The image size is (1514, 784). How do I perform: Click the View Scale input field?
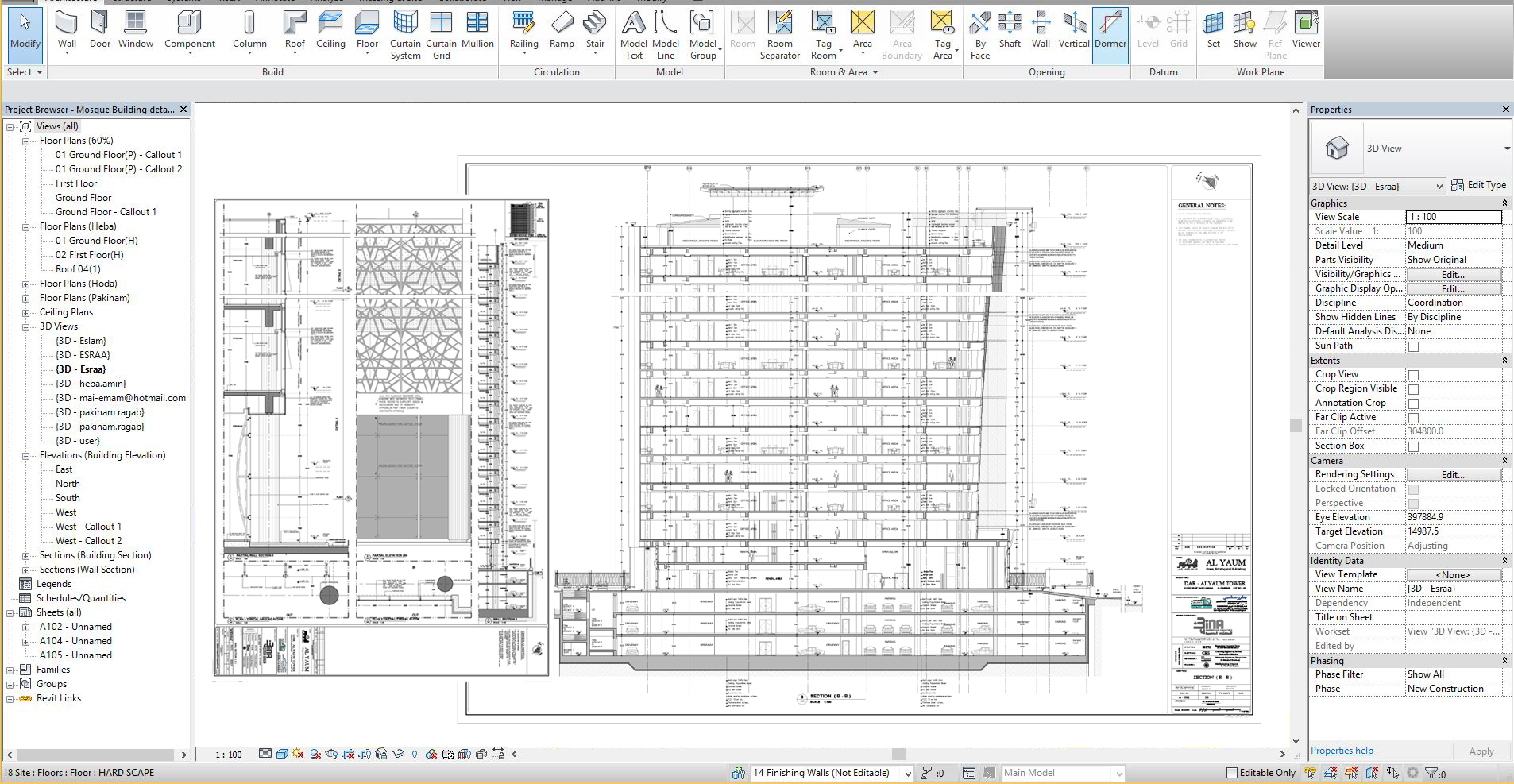1454,217
